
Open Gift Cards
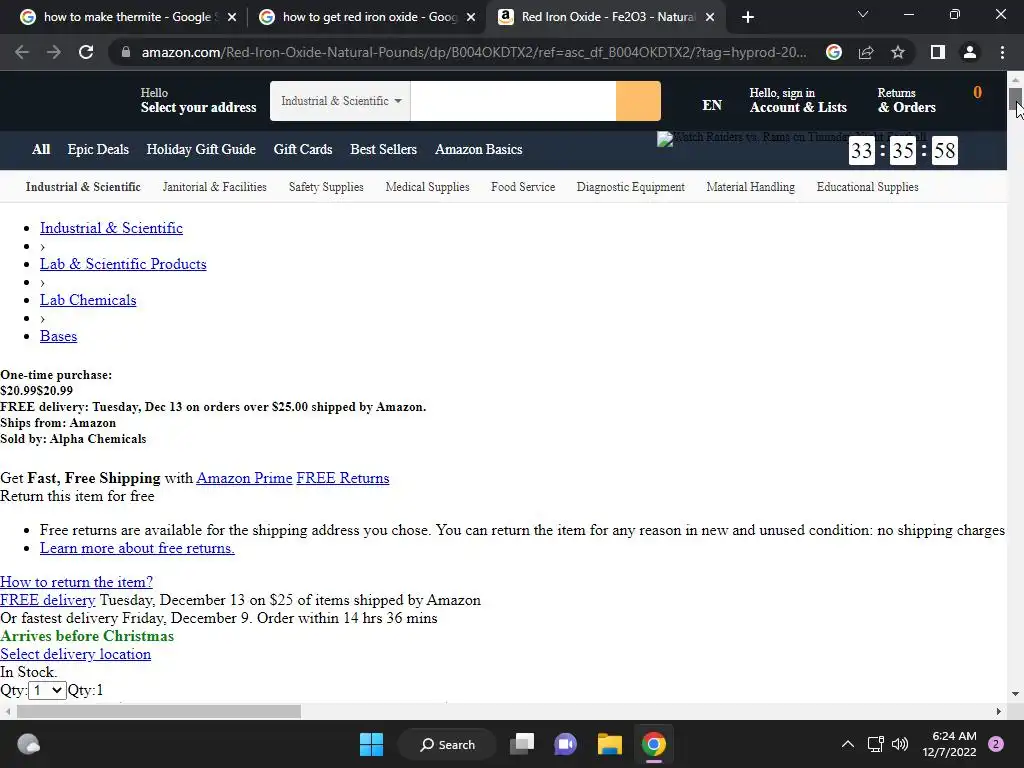click(x=303, y=150)
